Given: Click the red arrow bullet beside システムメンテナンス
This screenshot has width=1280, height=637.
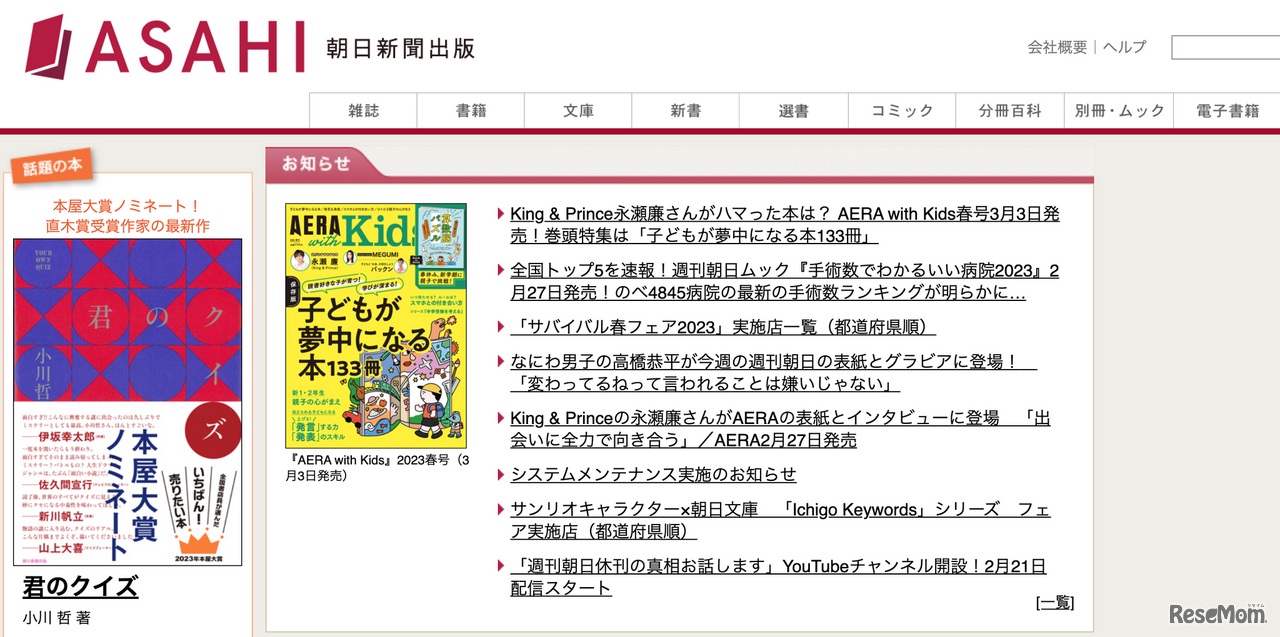Looking at the screenshot, I should (500, 475).
